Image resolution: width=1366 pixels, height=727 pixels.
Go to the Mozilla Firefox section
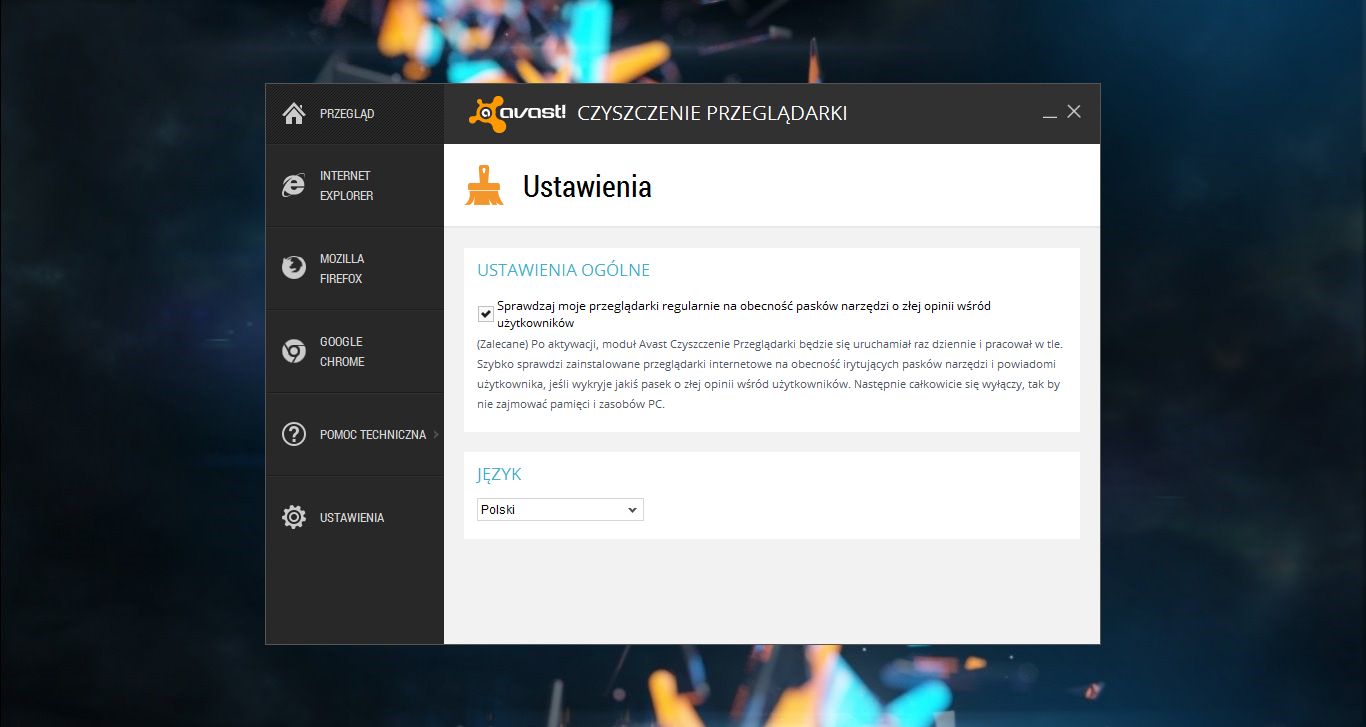click(x=355, y=268)
